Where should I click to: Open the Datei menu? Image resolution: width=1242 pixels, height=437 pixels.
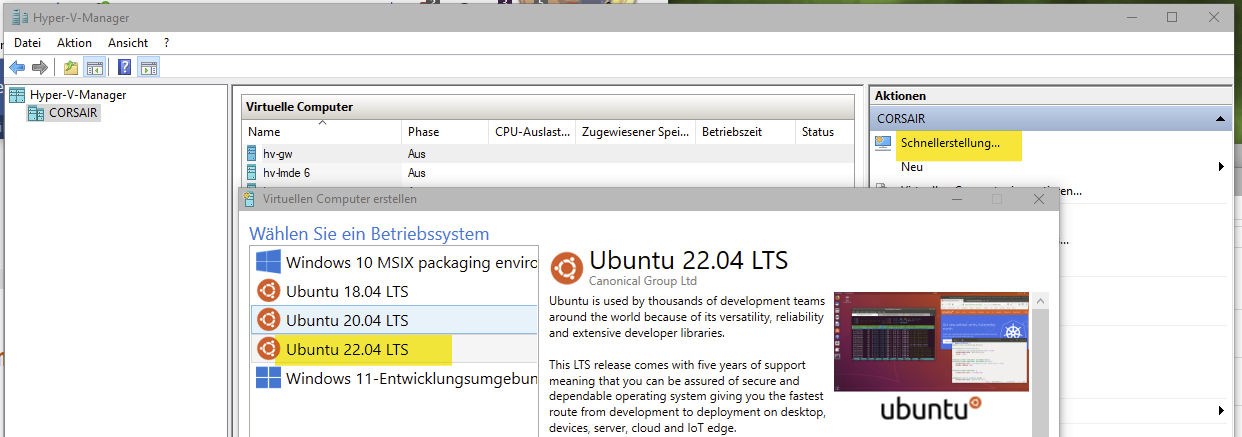27,43
